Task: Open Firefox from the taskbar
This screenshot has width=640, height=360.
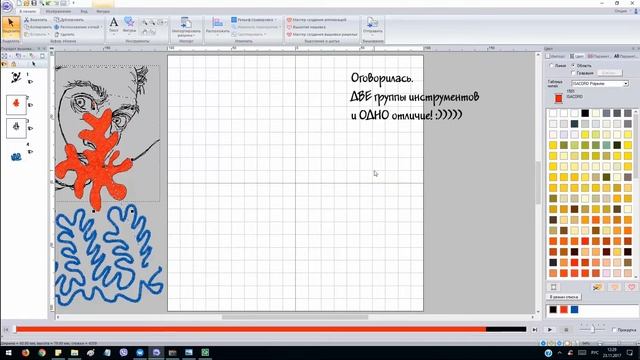Action: tap(26, 353)
